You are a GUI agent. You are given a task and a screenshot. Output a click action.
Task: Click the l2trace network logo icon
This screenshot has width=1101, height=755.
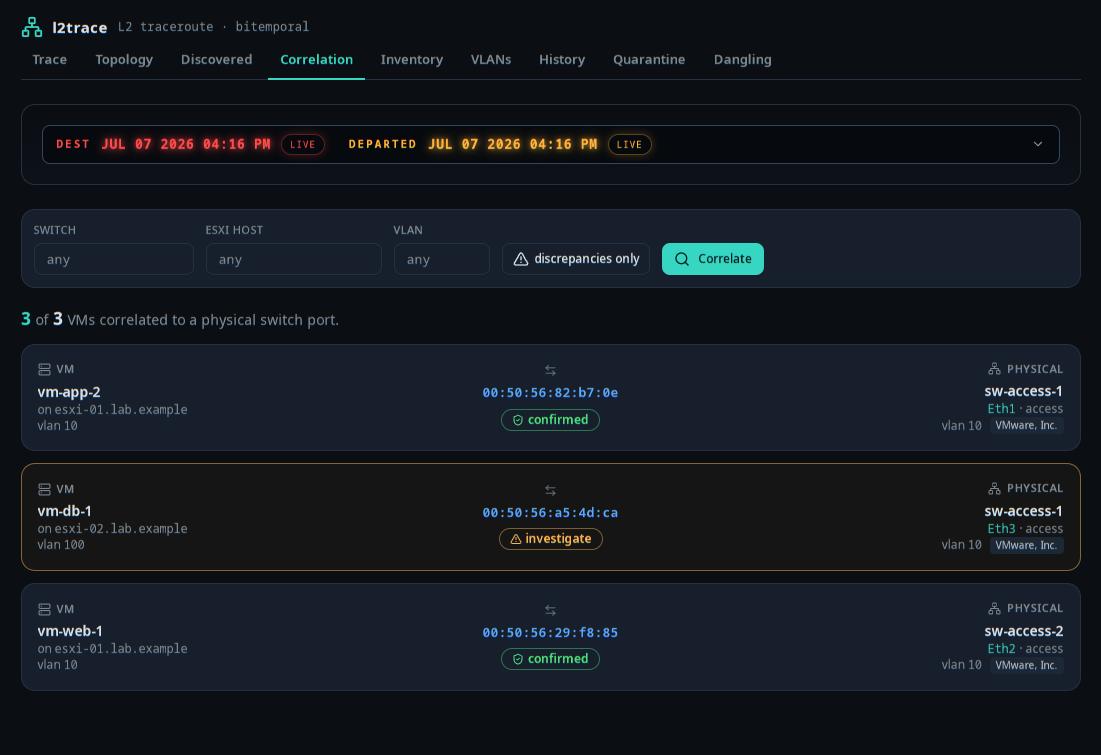[x=32, y=27]
